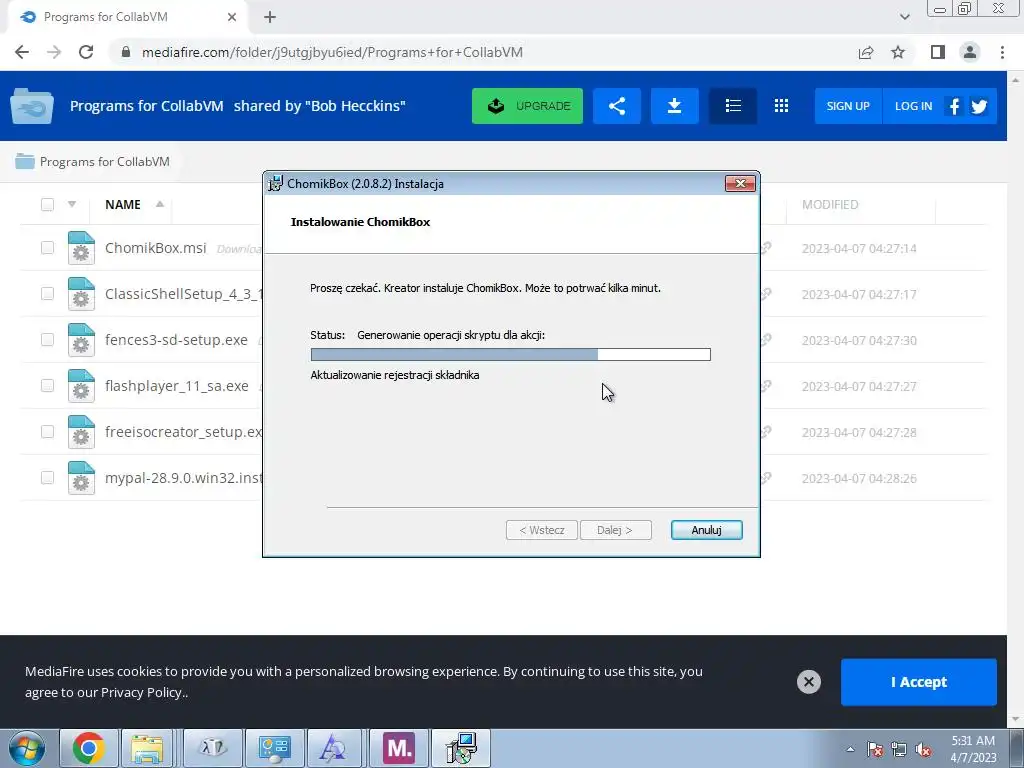The height and width of the screenshot is (768, 1024).
Task: Check the ChomikBox.msi row checkbox
Action: 47,248
